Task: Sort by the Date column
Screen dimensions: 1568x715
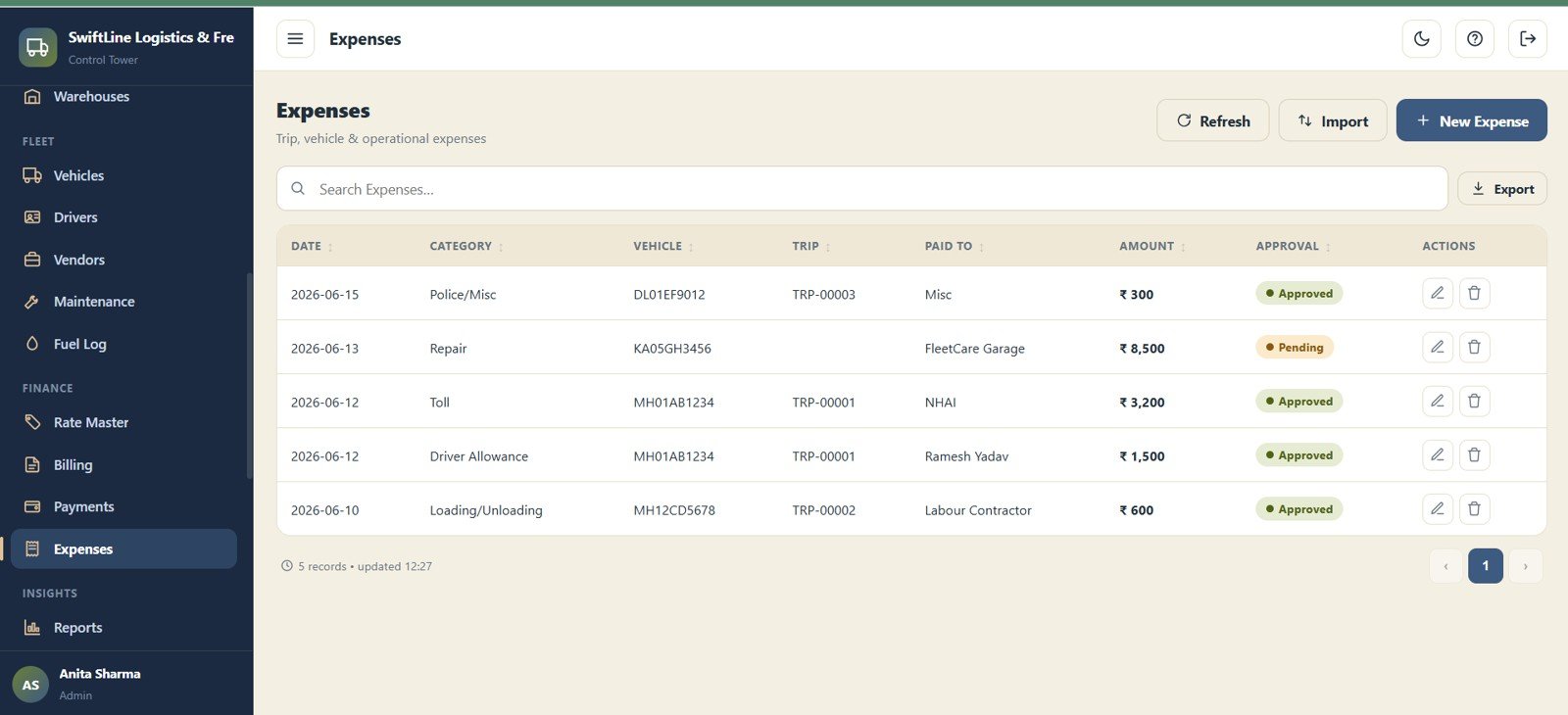Action: click(312, 246)
